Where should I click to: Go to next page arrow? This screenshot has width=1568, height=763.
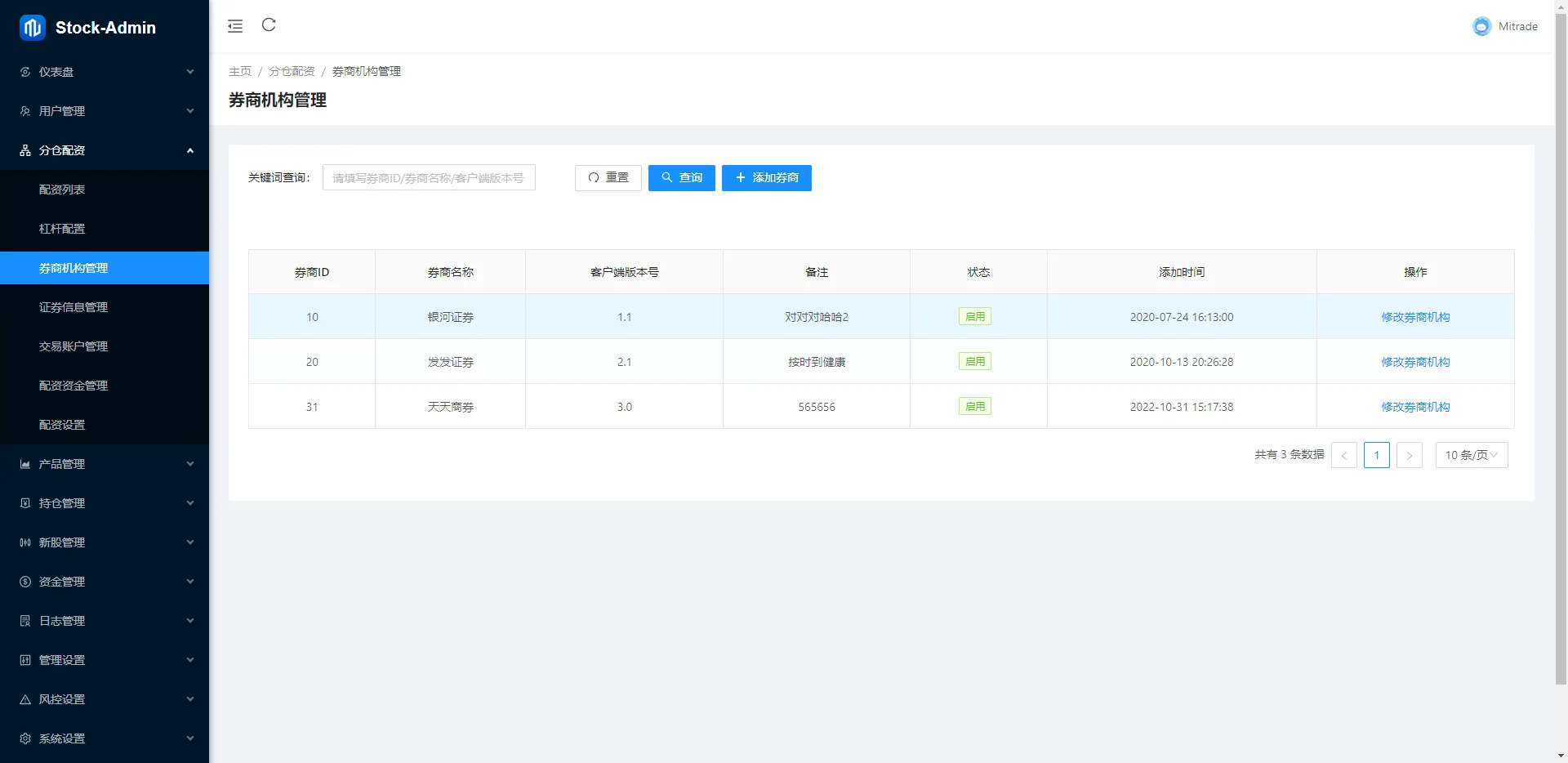1410,455
